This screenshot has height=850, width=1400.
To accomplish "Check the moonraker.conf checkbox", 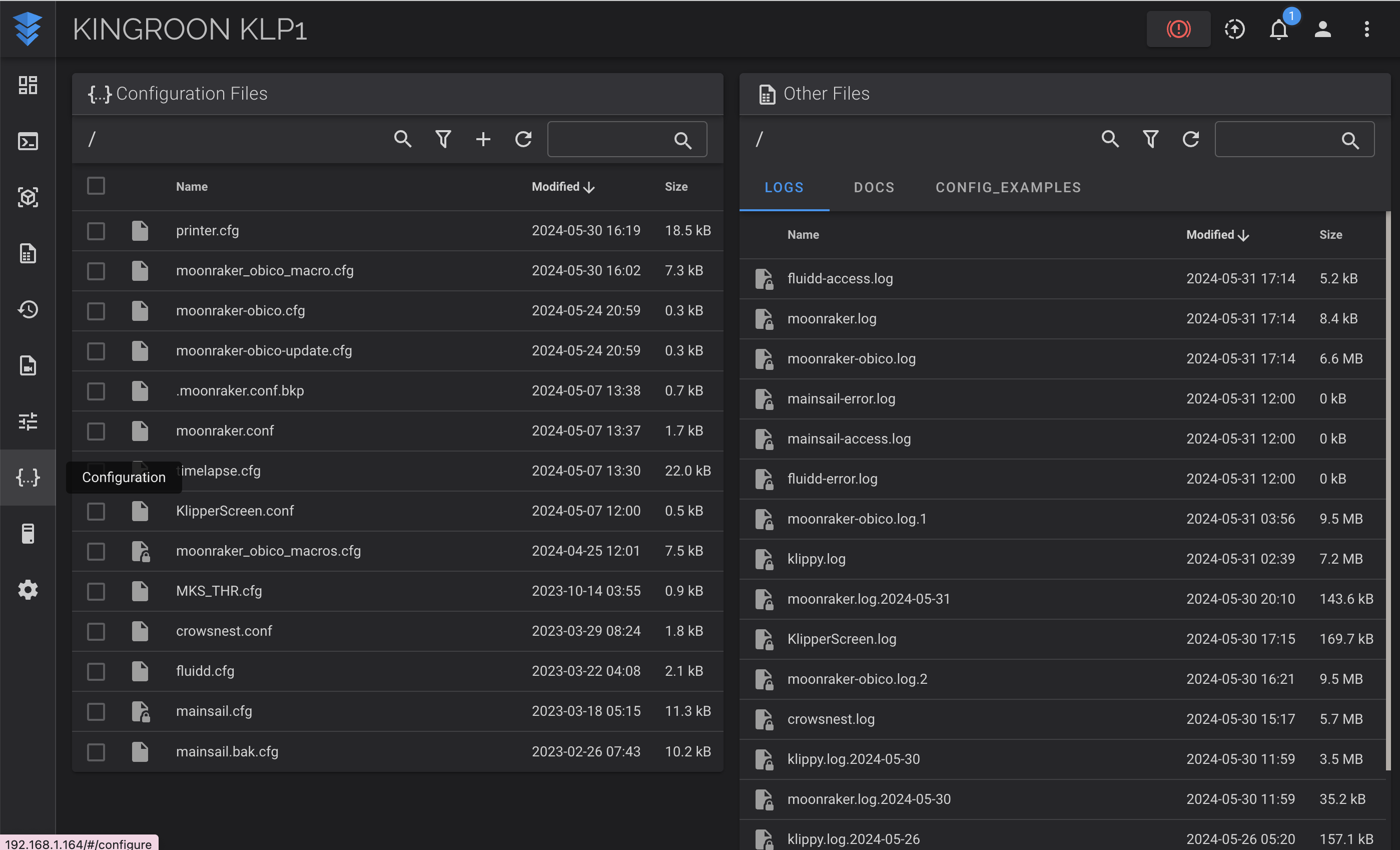I will (x=96, y=431).
